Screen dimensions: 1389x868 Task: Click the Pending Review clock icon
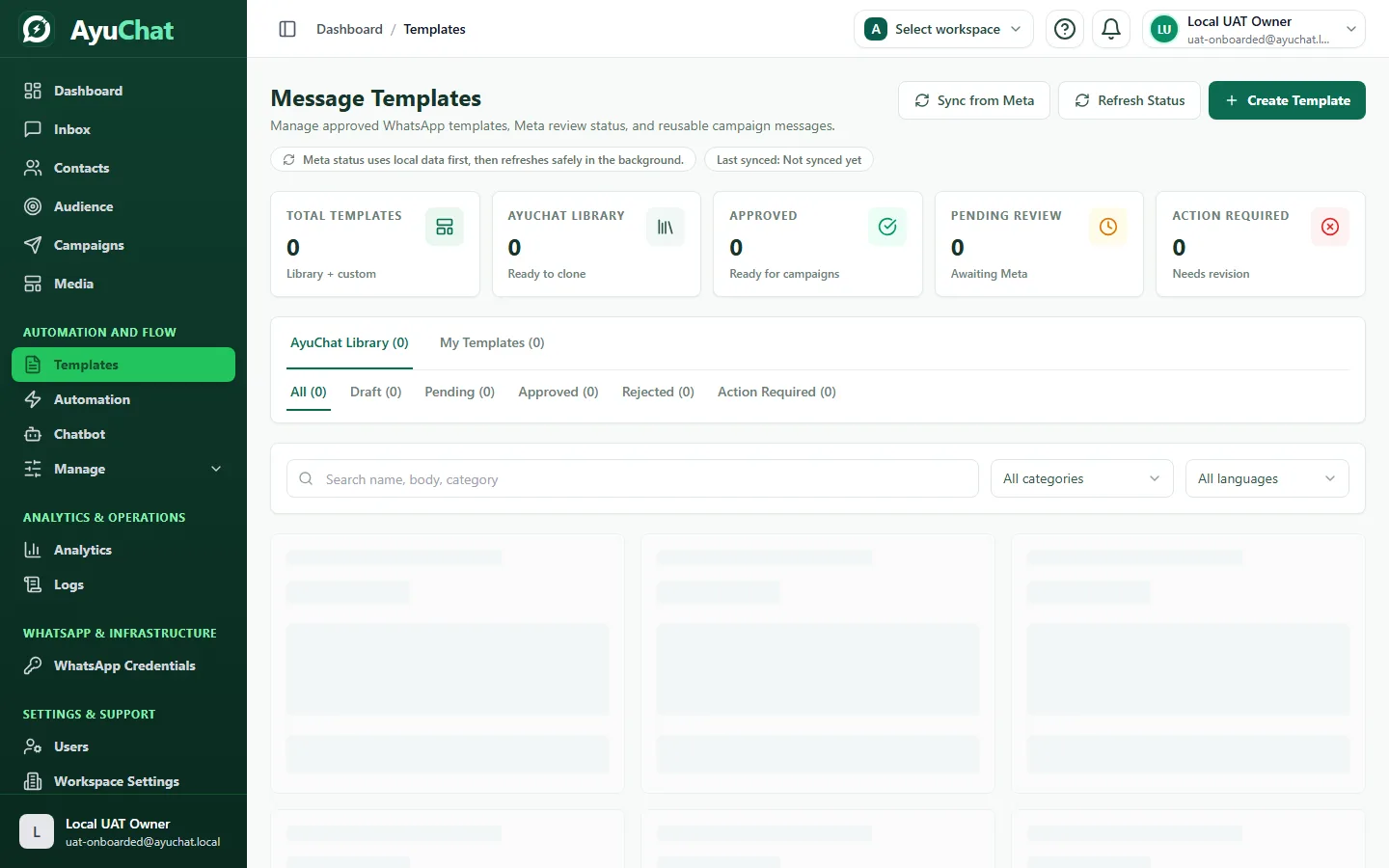pyautogui.click(x=1108, y=227)
